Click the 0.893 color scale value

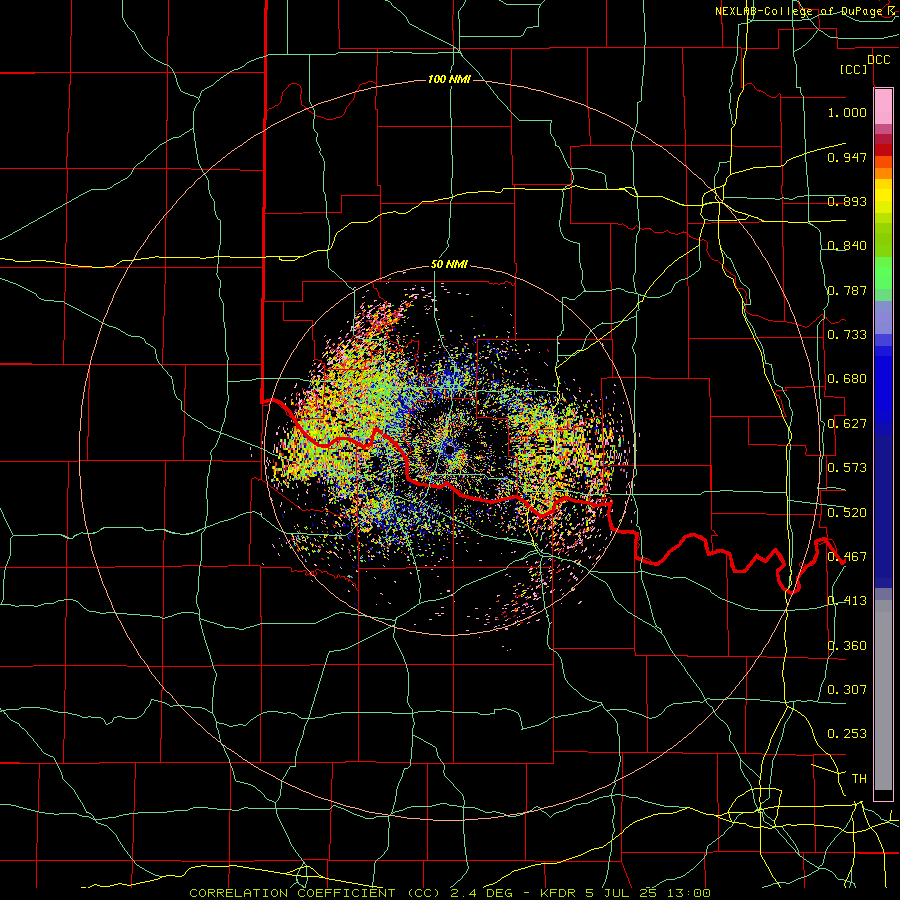pyautogui.click(x=847, y=201)
